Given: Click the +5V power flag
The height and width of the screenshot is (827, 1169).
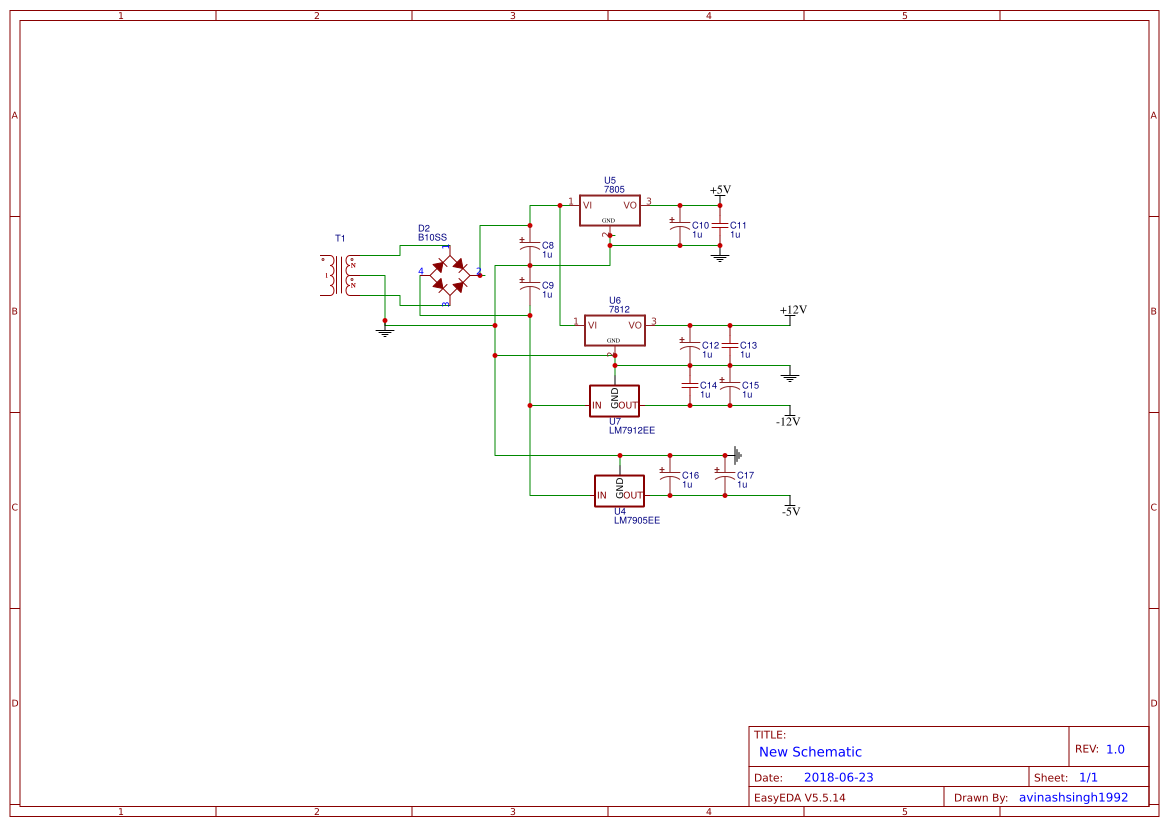Looking at the screenshot, I should [720, 192].
